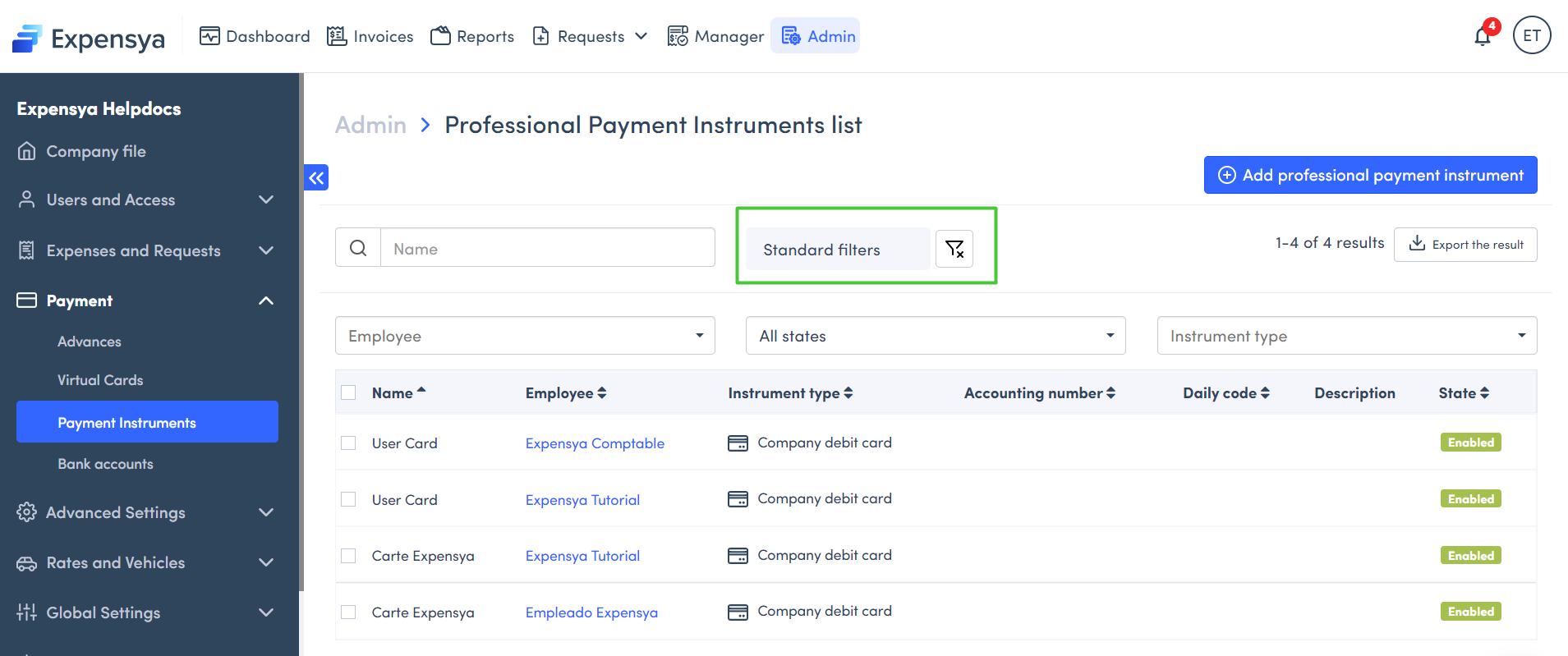Click the clear filters funnel icon
Image resolution: width=1568 pixels, height=656 pixels.
click(x=954, y=249)
